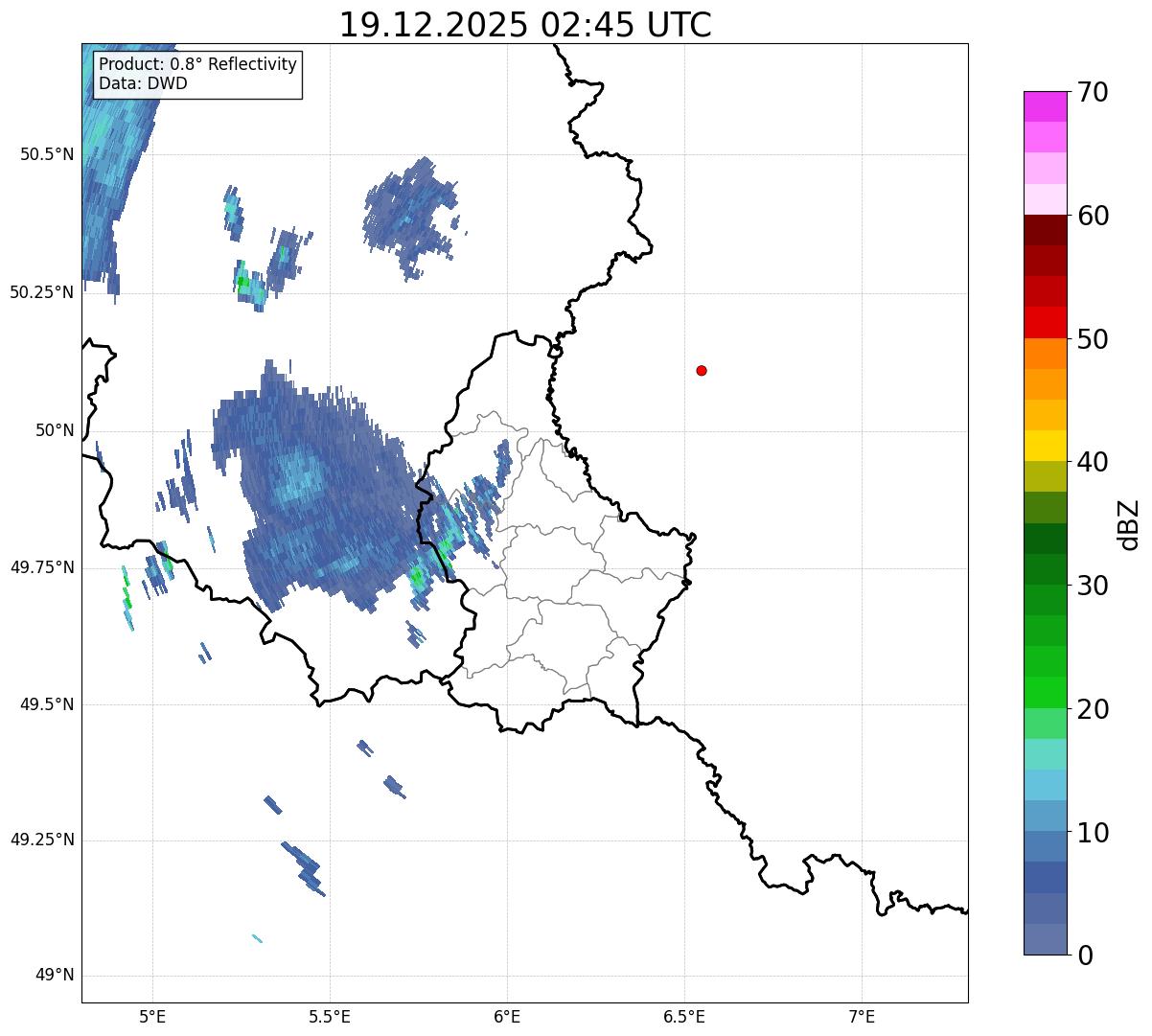Click colorbar tick label "50"
Viewport: 1152px width, 1036px height.
click(1093, 339)
